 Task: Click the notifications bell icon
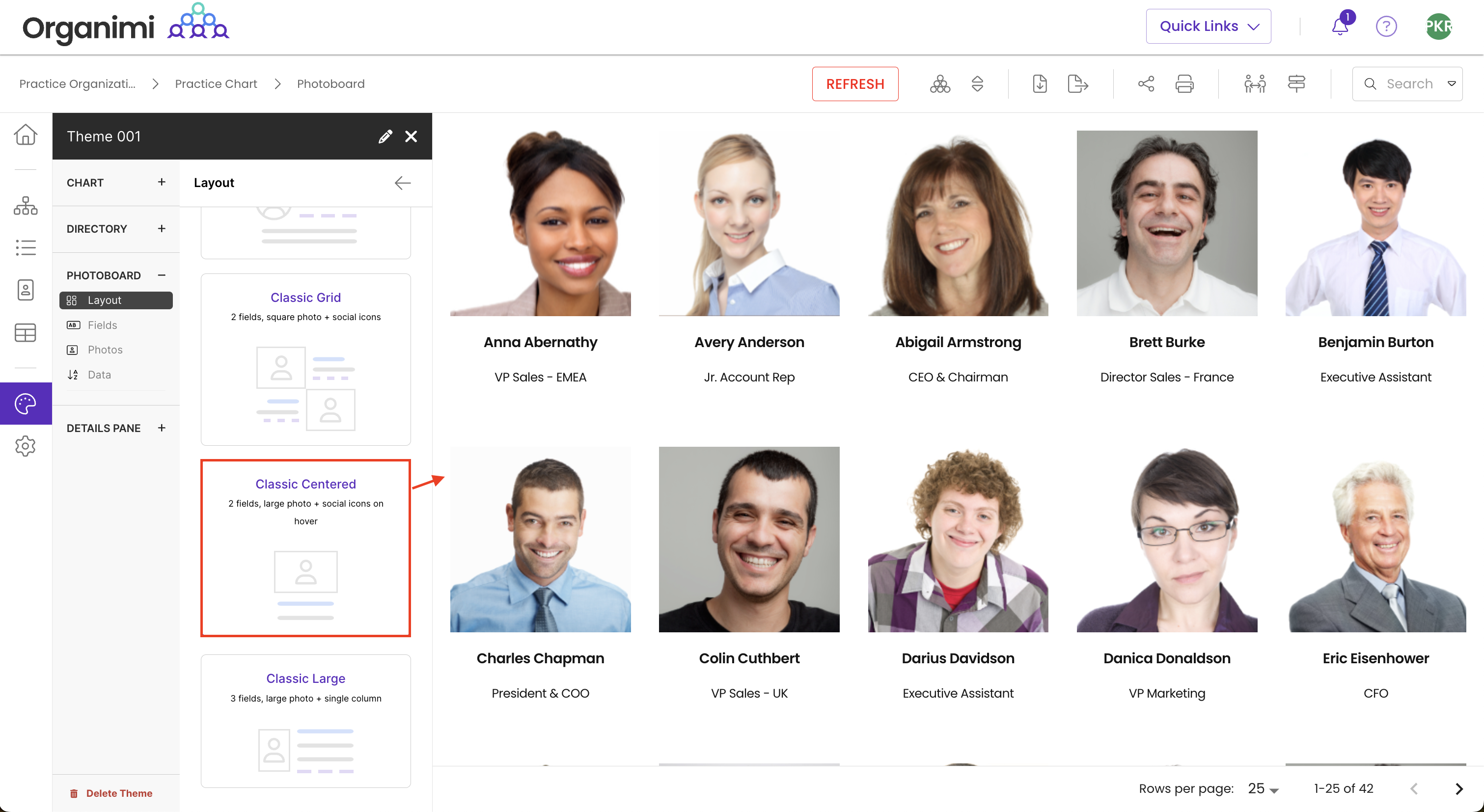click(1340, 26)
